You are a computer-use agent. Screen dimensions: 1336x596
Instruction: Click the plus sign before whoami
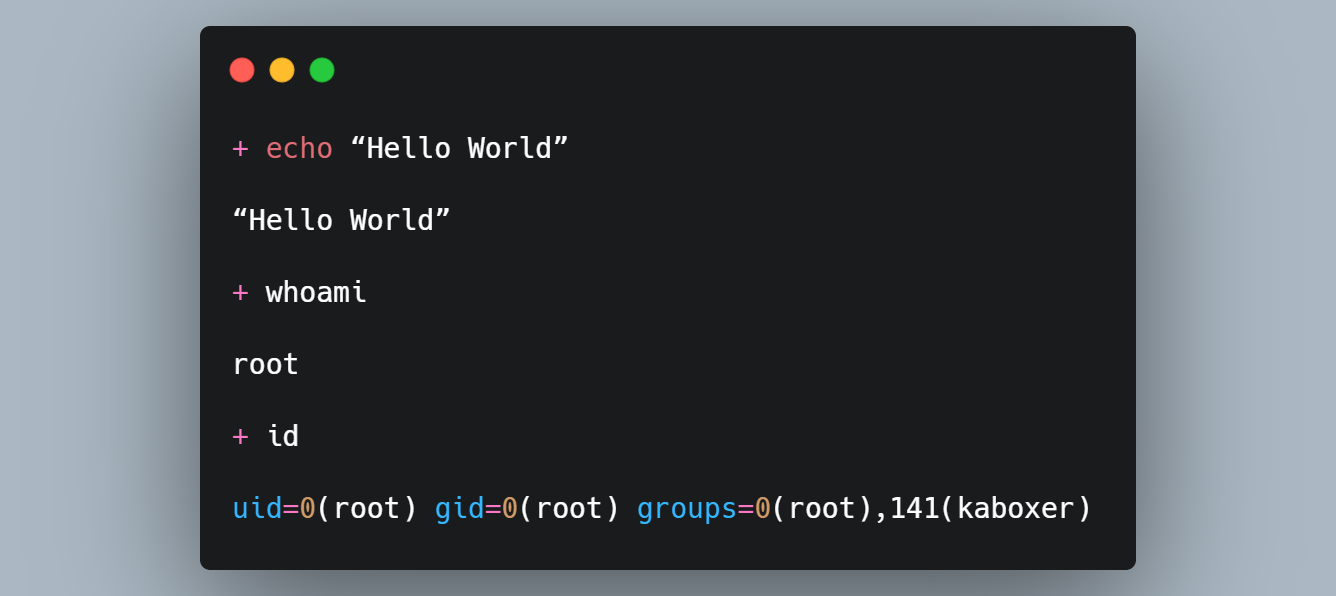pyautogui.click(x=240, y=293)
